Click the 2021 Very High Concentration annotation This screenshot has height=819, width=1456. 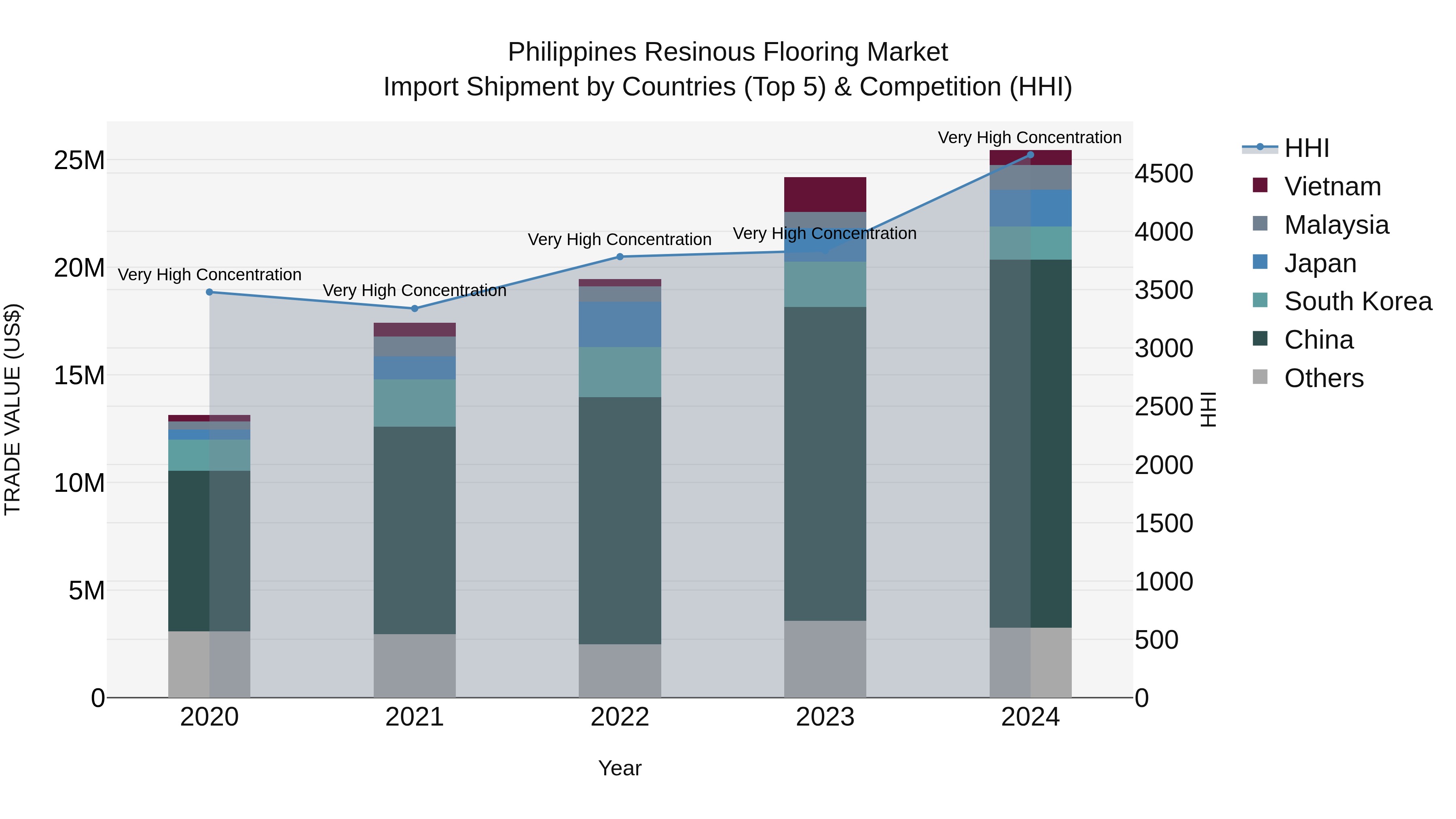pyautogui.click(x=414, y=290)
